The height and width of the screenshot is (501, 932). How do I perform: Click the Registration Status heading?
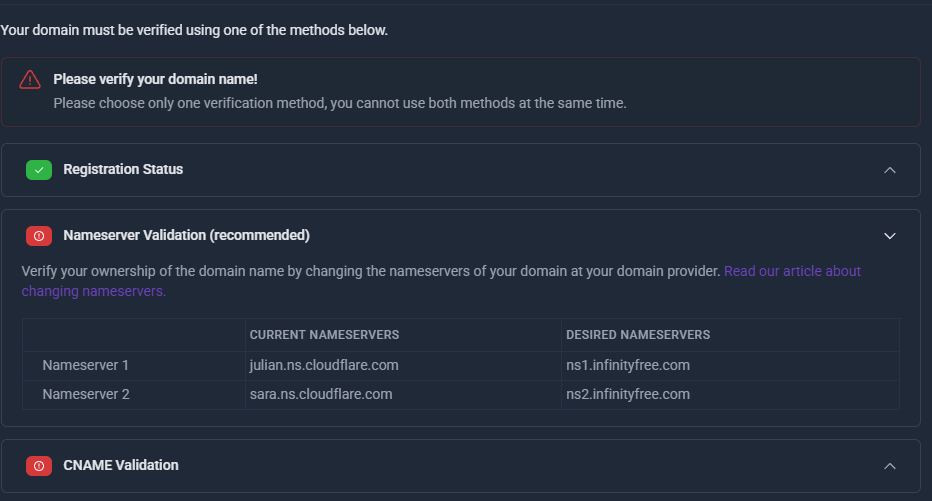[123, 170]
